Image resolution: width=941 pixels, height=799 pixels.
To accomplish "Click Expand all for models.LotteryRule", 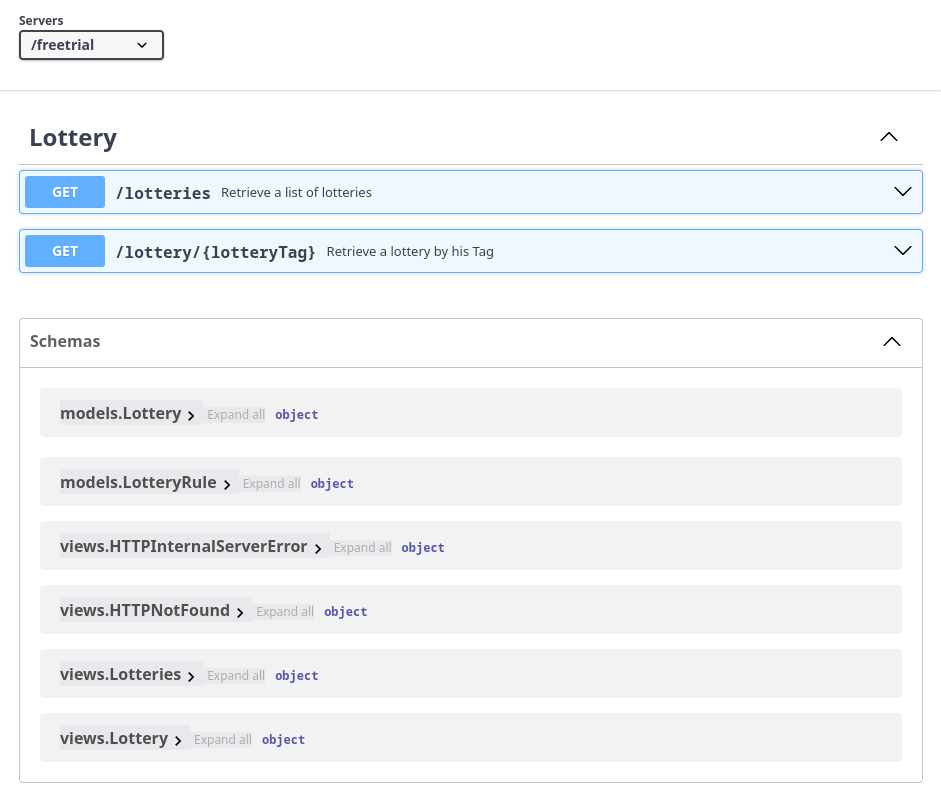I will (271, 484).
